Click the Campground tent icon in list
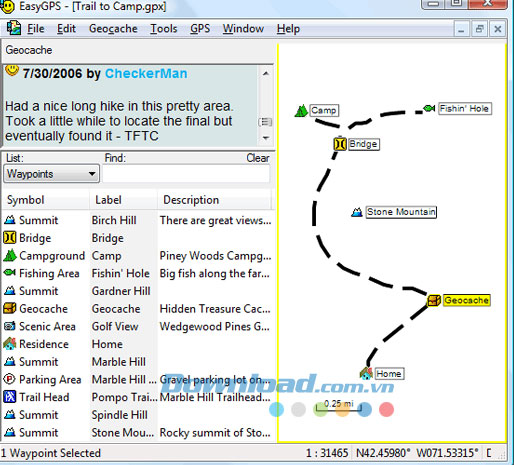Screen dimensions: 514x465 (x=10, y=255)
